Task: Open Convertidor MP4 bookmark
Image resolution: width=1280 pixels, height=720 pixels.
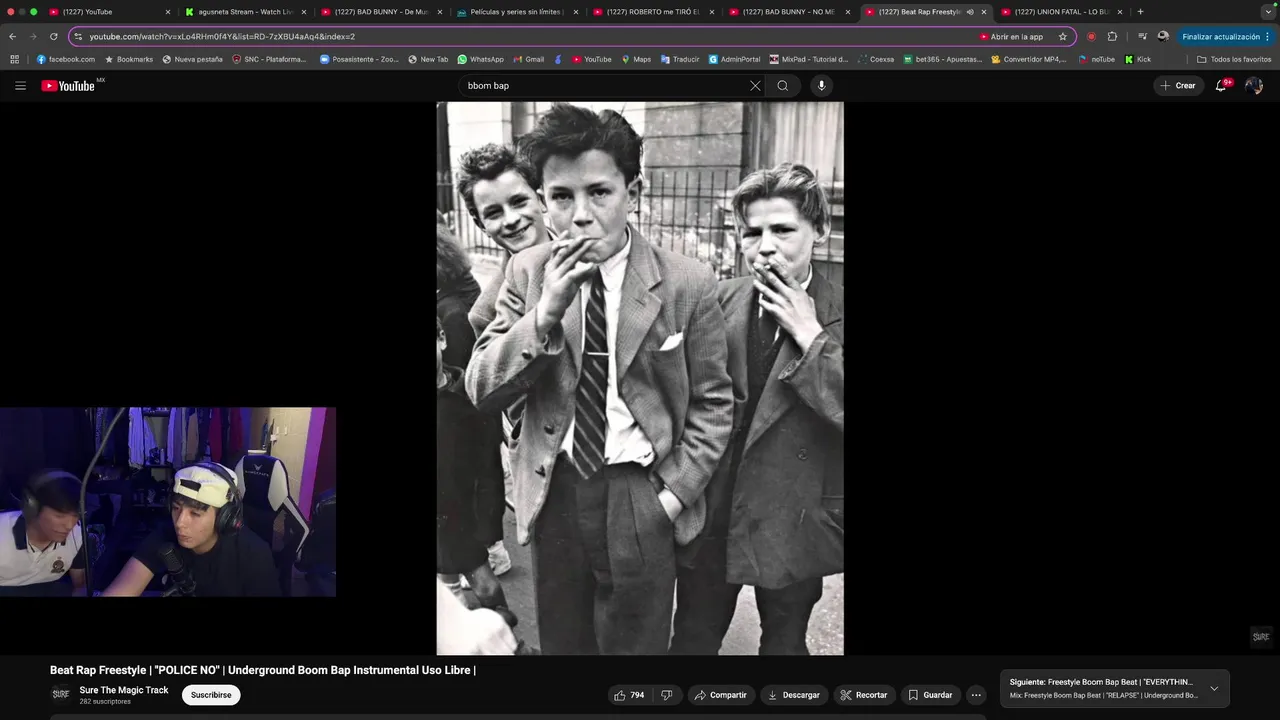Action: [1029, 59]
